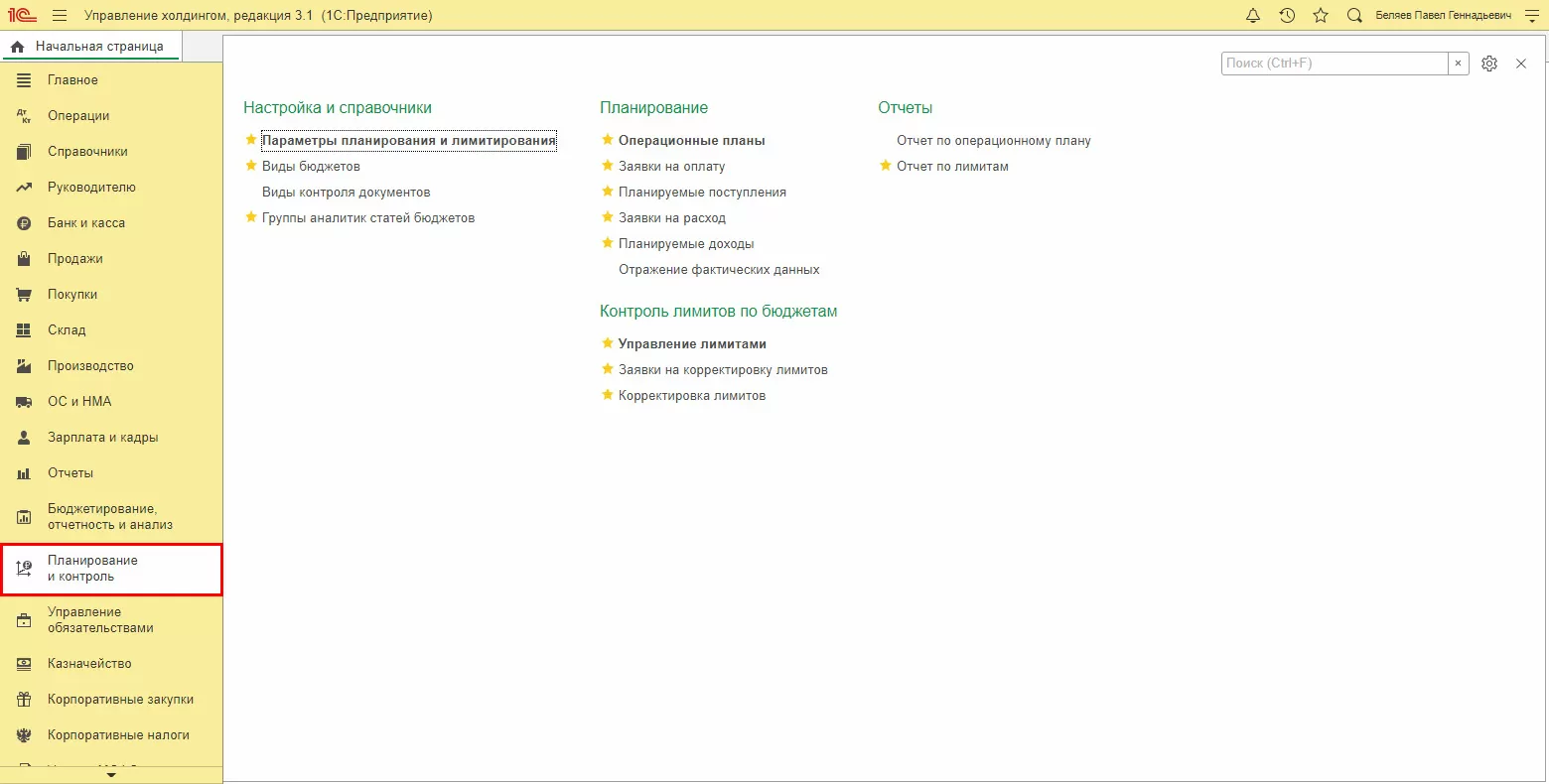Image resolution: width=1549 pixels, height=784 pixels.
Task: Open the Планируемые поступления link
Action: pos(702,193)
